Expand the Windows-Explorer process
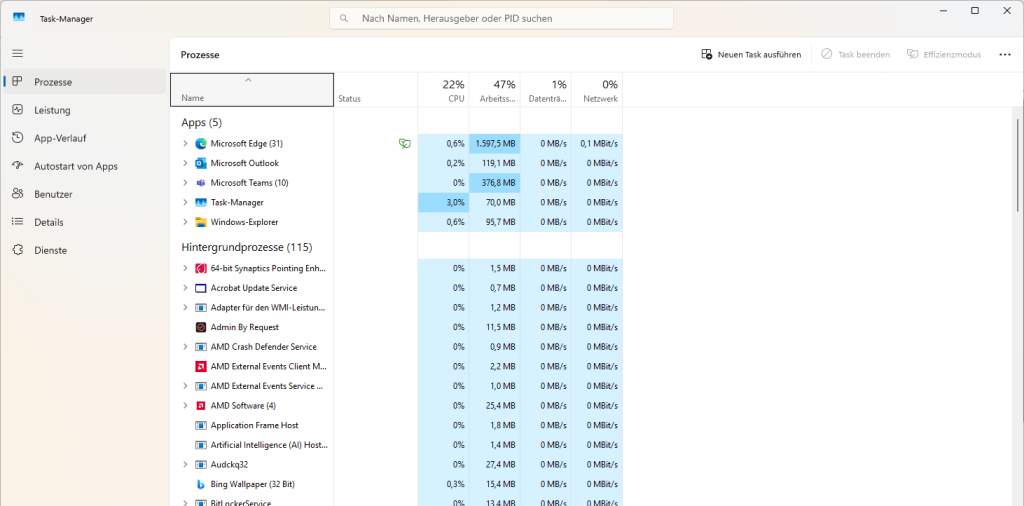 click(x=185, y=222)
